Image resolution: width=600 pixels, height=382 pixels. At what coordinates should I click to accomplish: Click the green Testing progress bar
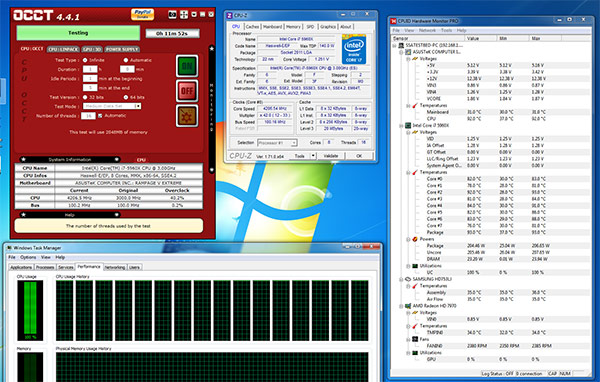[x=78, y=33]
